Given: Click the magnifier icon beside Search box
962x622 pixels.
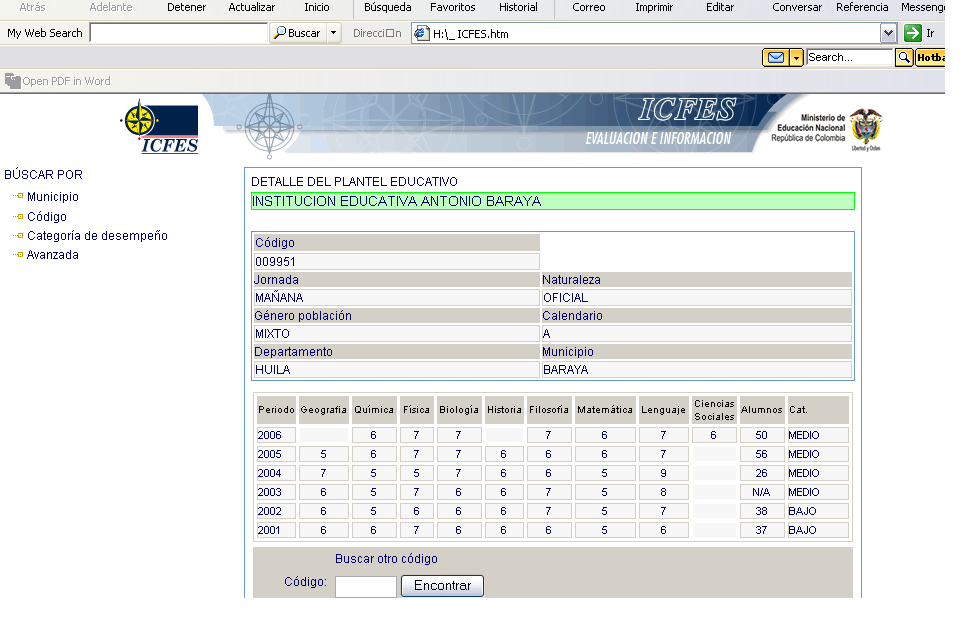Looking at the screenshot, I should click(904, 58).
